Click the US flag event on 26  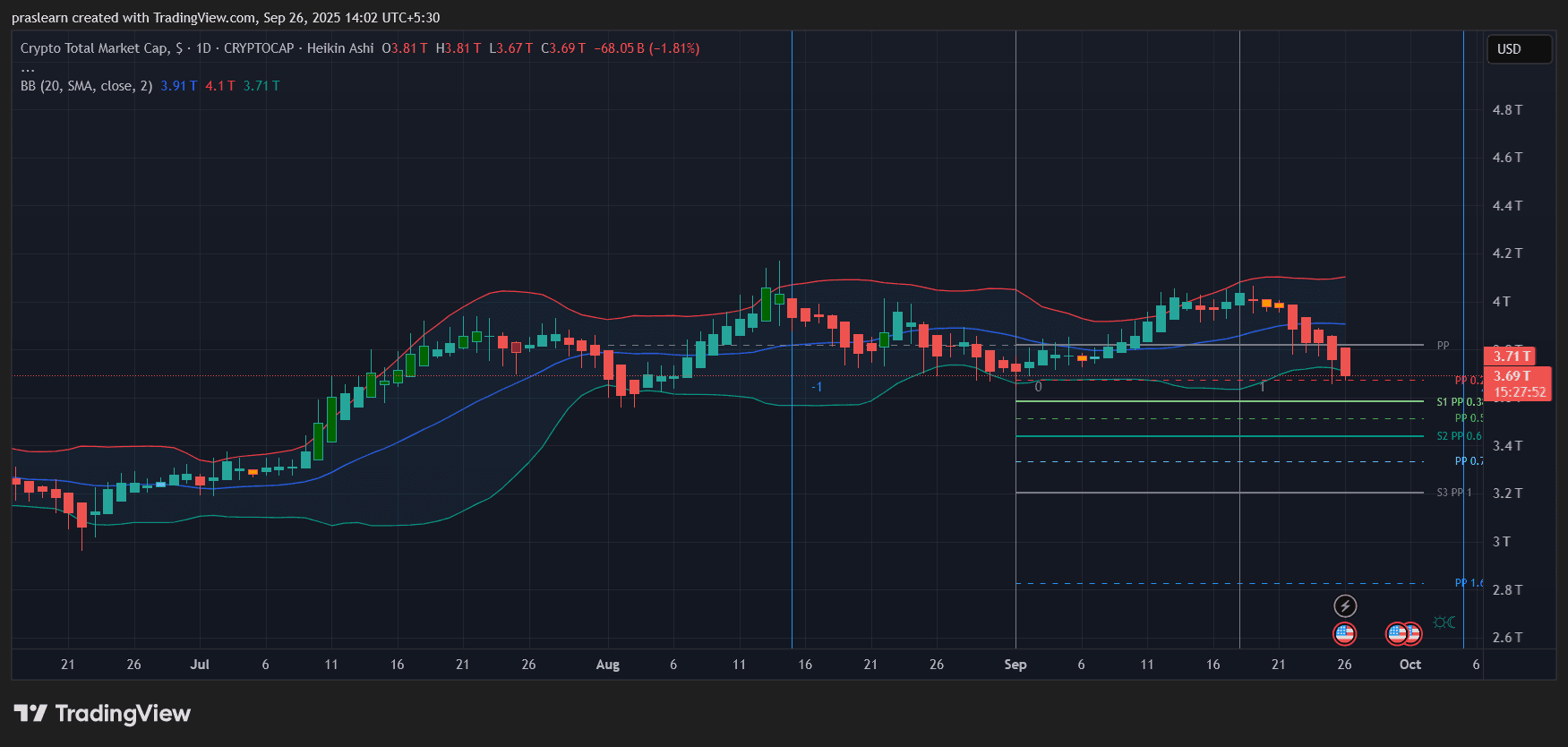click(x=1344, y=634)
